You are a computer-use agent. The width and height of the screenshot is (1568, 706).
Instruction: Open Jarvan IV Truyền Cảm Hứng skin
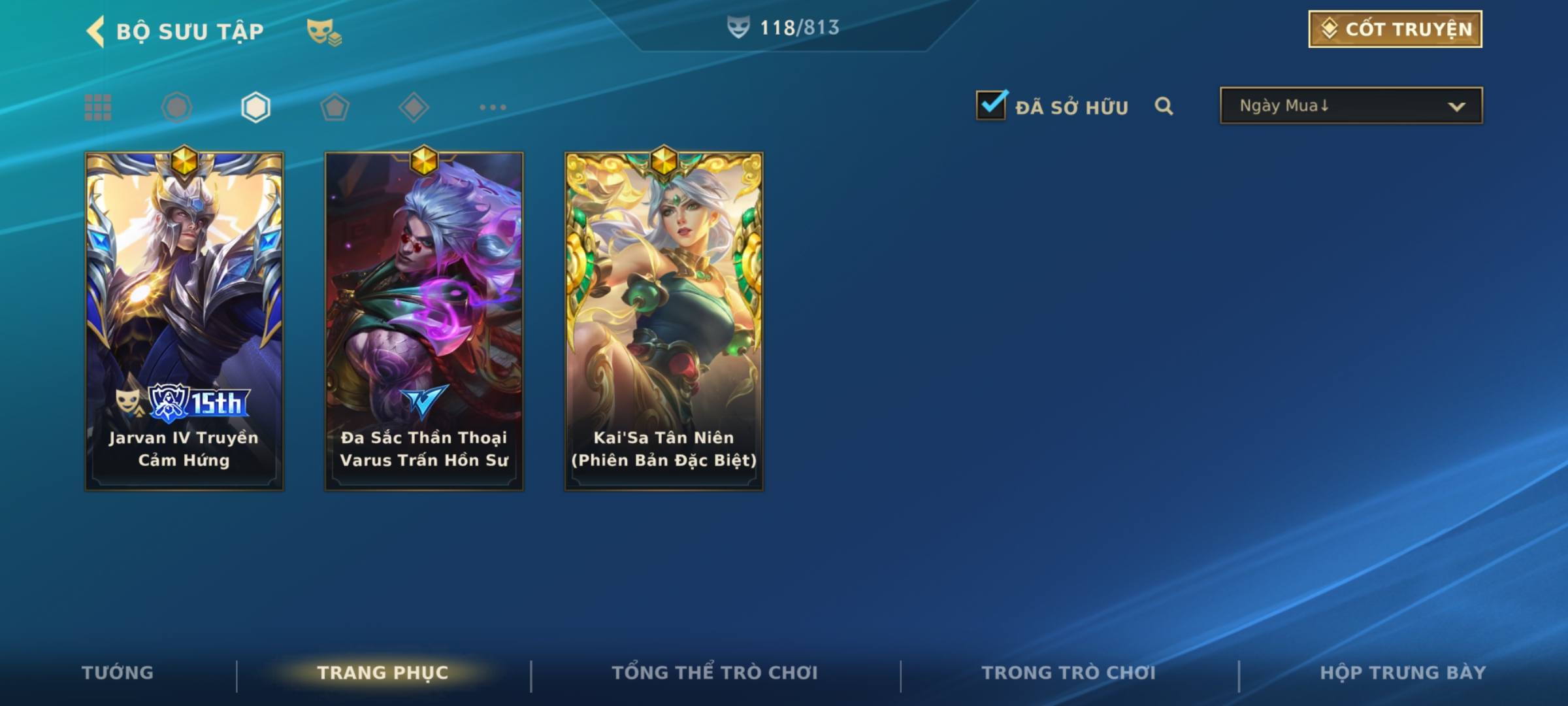pos(184,320)
